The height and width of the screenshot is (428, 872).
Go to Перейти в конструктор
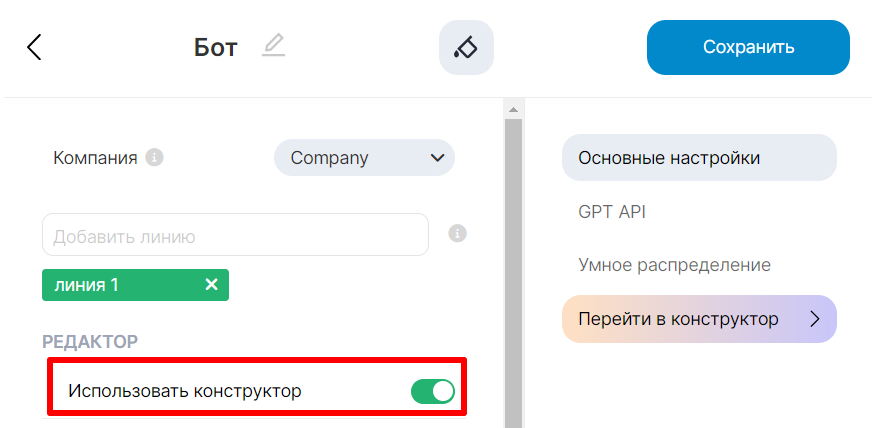click(680, 319)
